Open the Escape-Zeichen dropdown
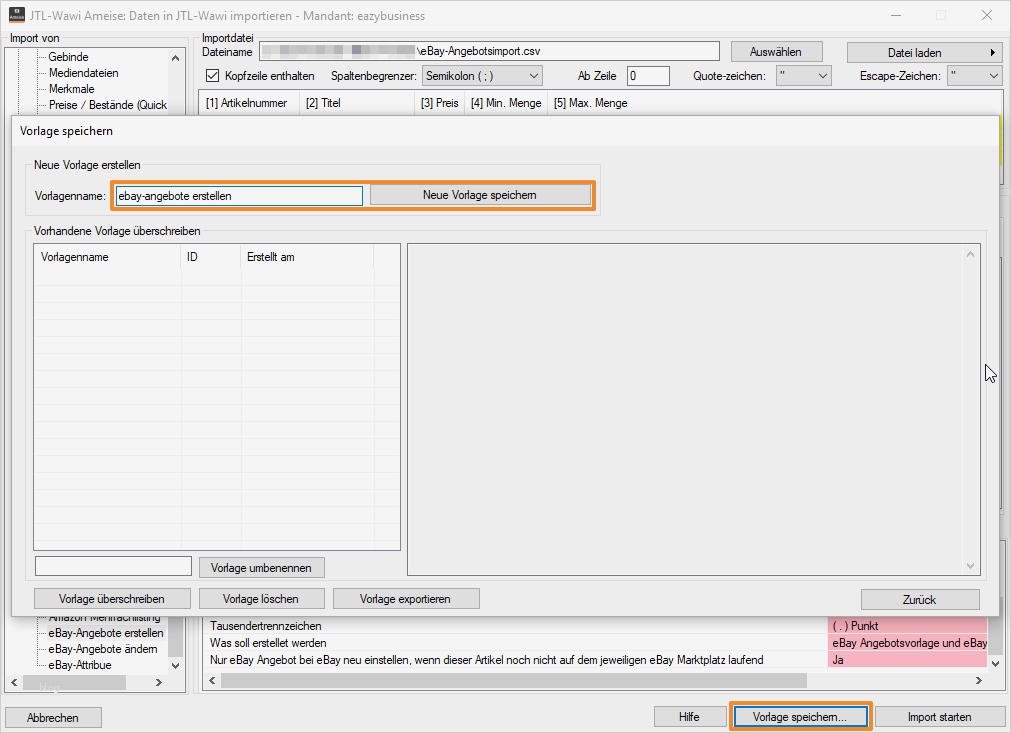This screenshot has width=1011, height=733. (974, 75)
